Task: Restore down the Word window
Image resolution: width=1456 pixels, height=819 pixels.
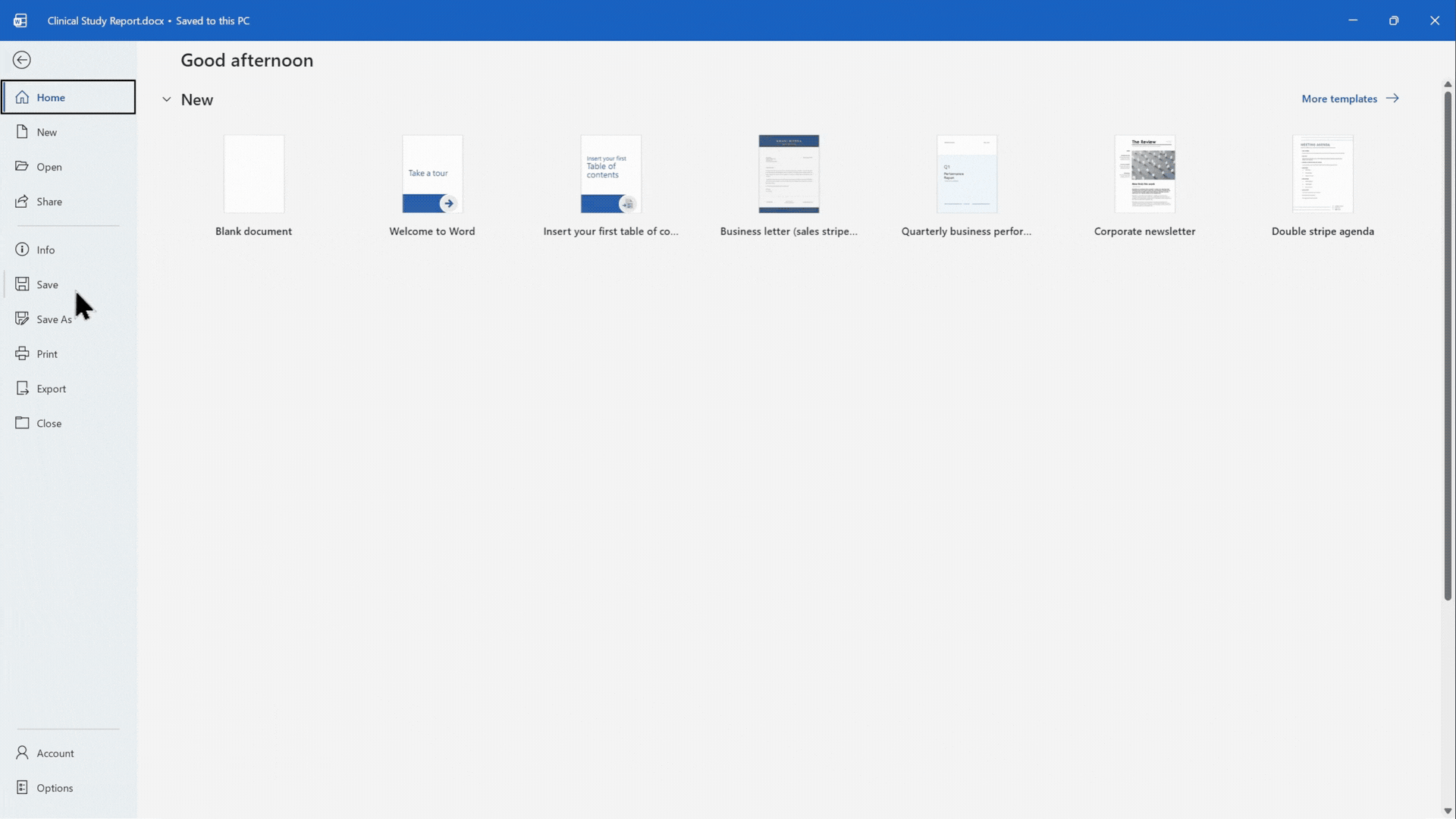Action: click(x=1394, y=20)
